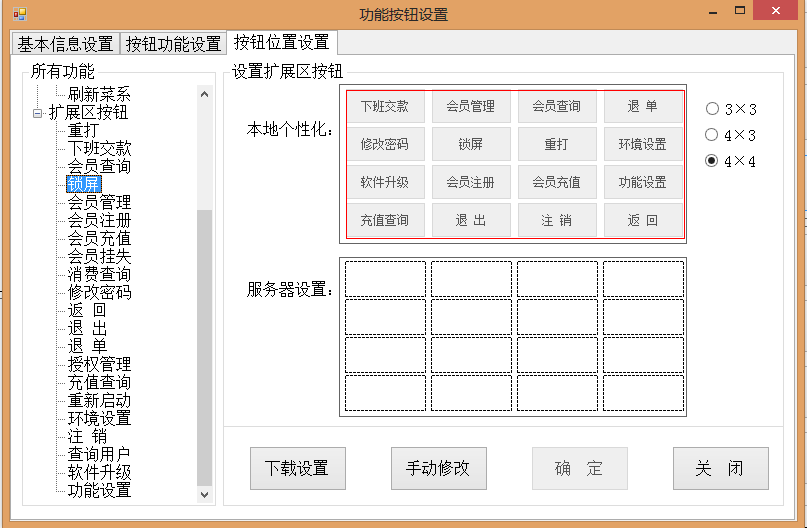Click the 退 单 grid button

coord(643,107)
